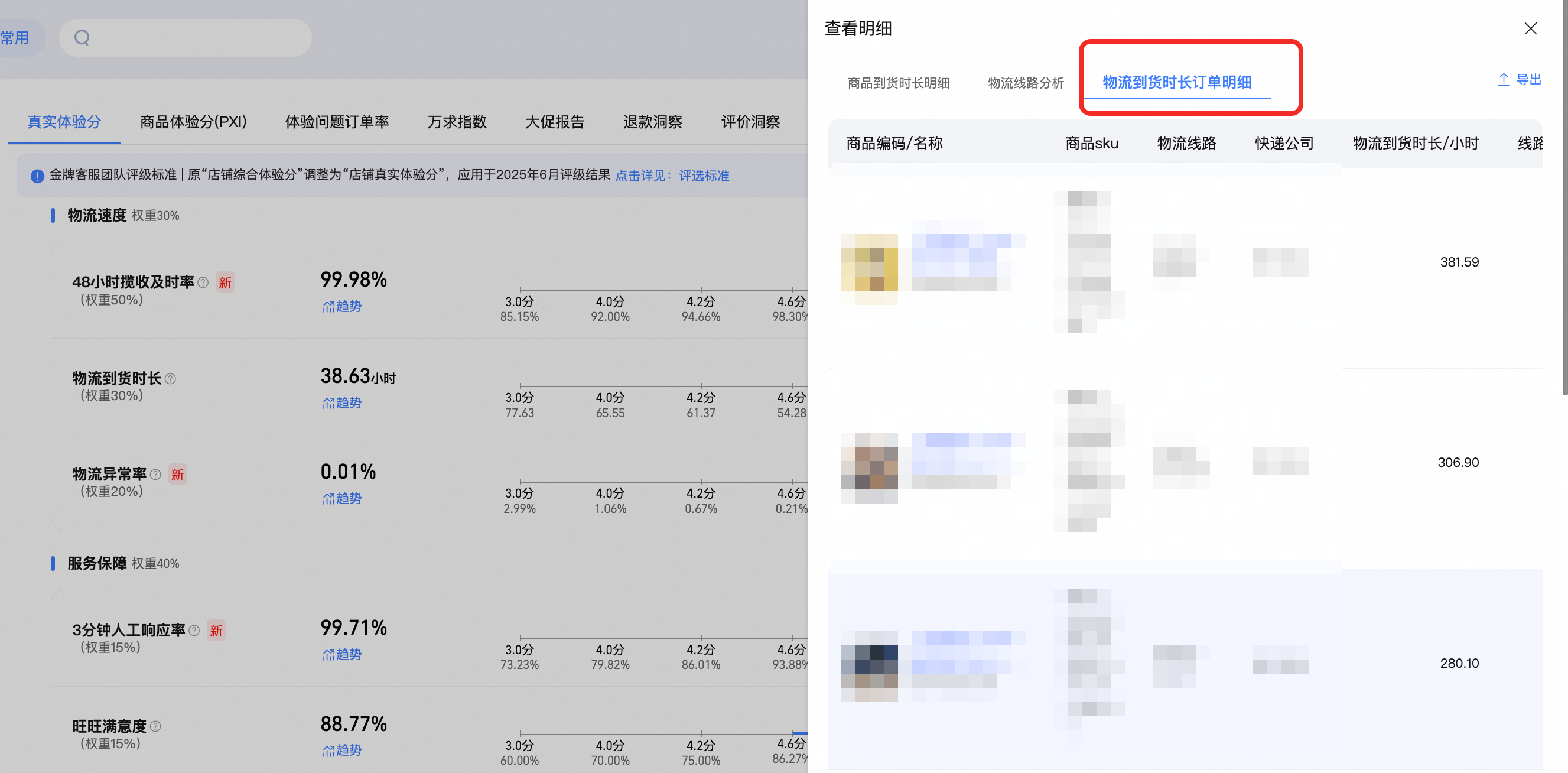
Task: Select 物流到货时长订单明细 tab
Action: point(1177,82)
